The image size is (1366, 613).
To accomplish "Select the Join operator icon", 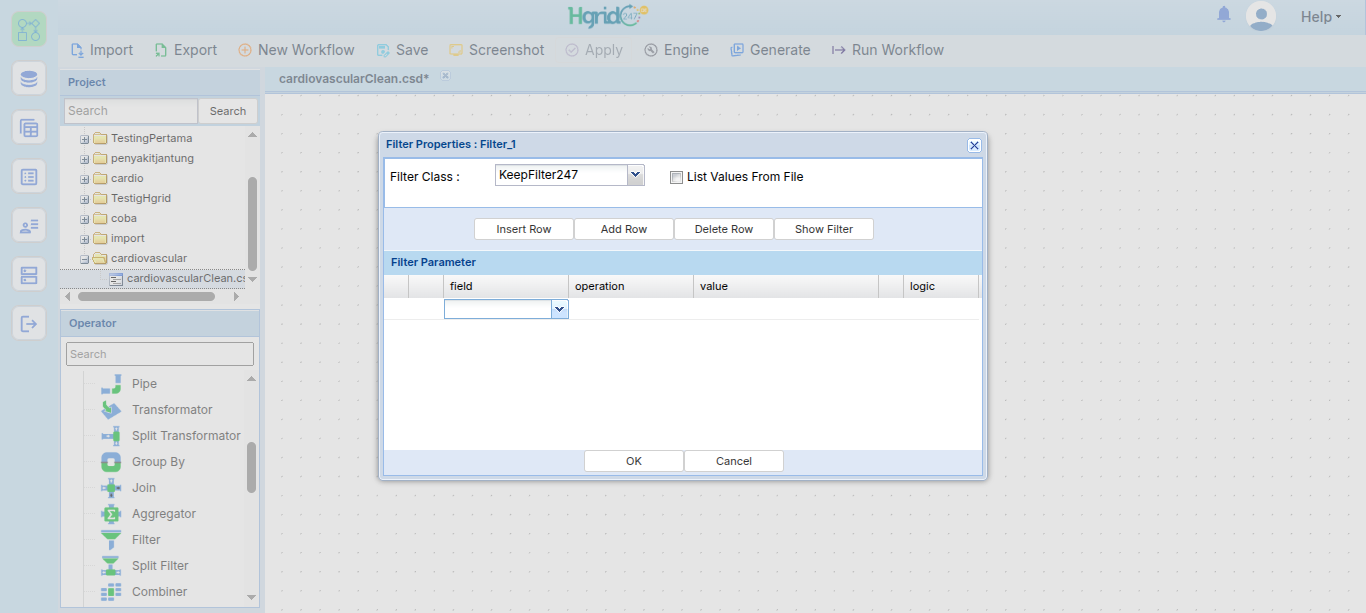I will [x=111, y=488].
